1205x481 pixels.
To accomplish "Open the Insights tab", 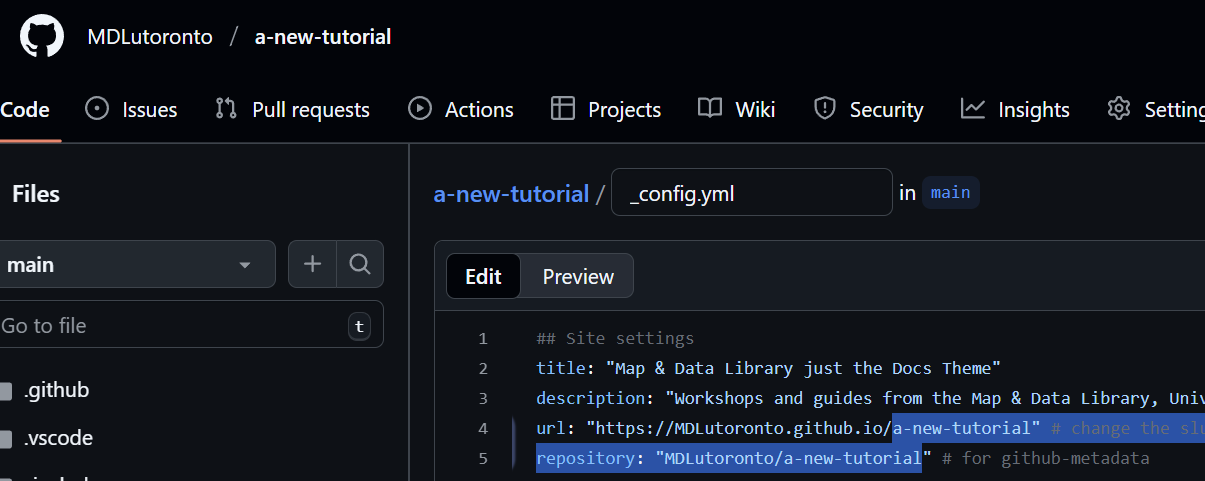I will [x=1015, y=109].
